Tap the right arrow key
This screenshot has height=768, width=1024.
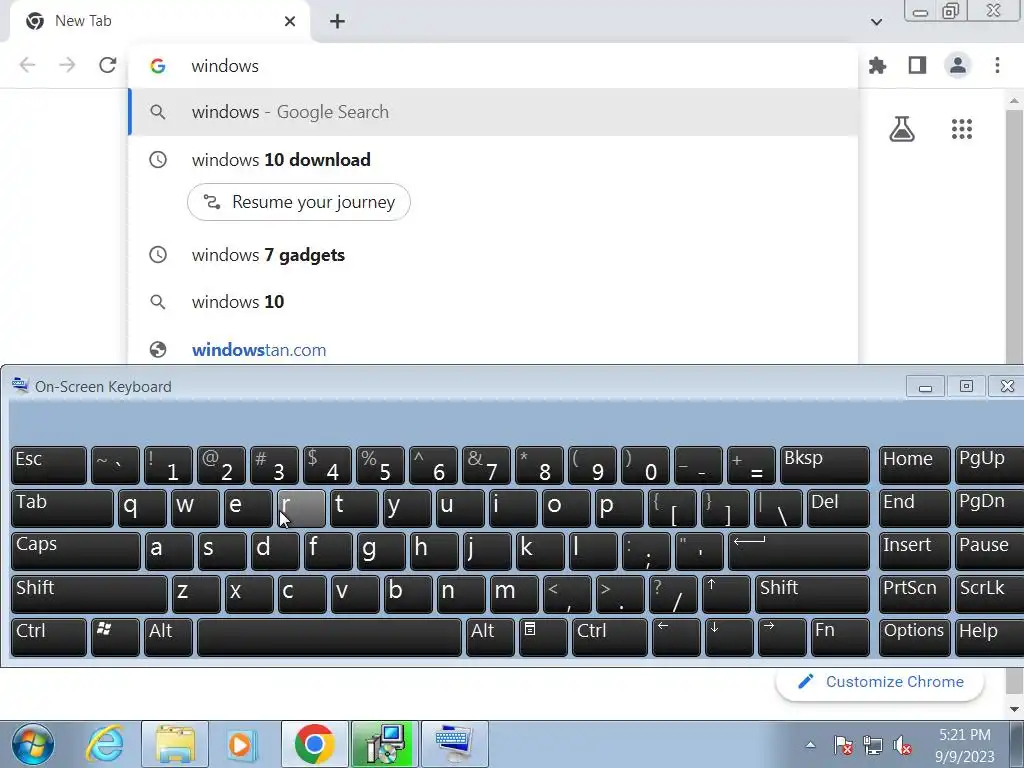(782, 637)
